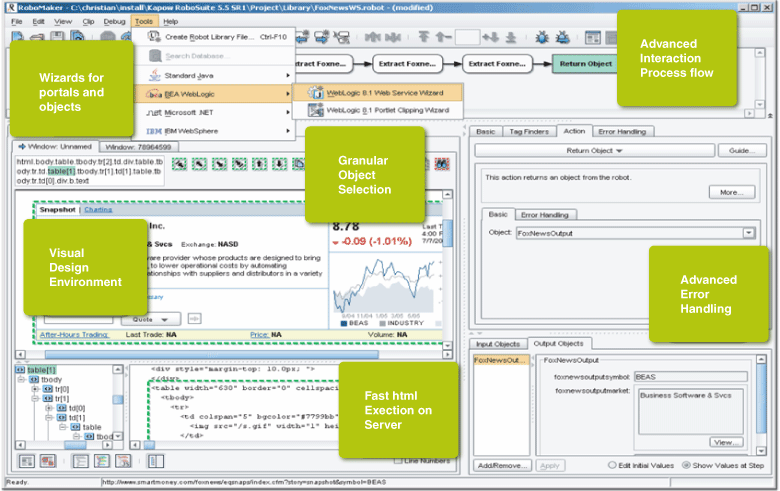Open the top-row Error Handling tab
The width and height of the screenshot is (780, 491).
pos(622,131)
